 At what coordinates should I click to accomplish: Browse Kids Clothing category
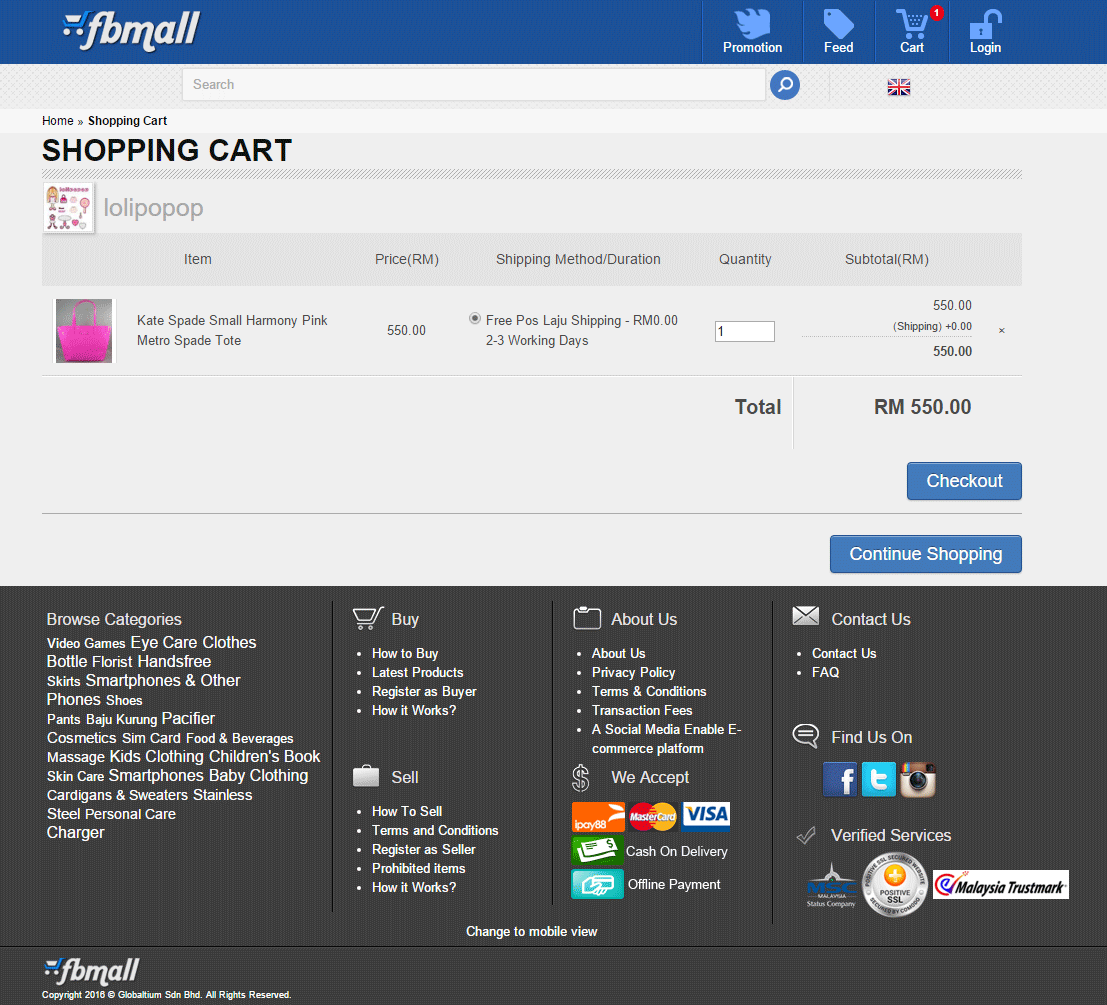click(x=156, y=757)
